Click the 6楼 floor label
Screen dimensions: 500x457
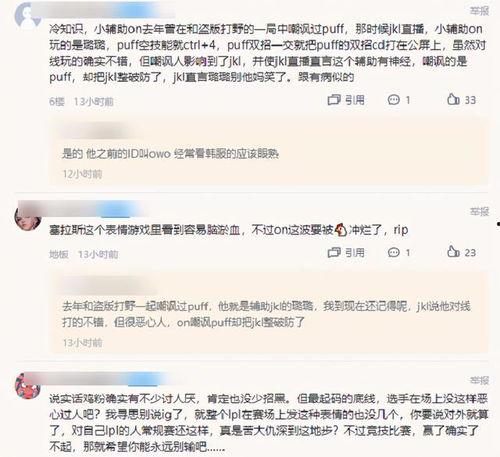(57, 102)
